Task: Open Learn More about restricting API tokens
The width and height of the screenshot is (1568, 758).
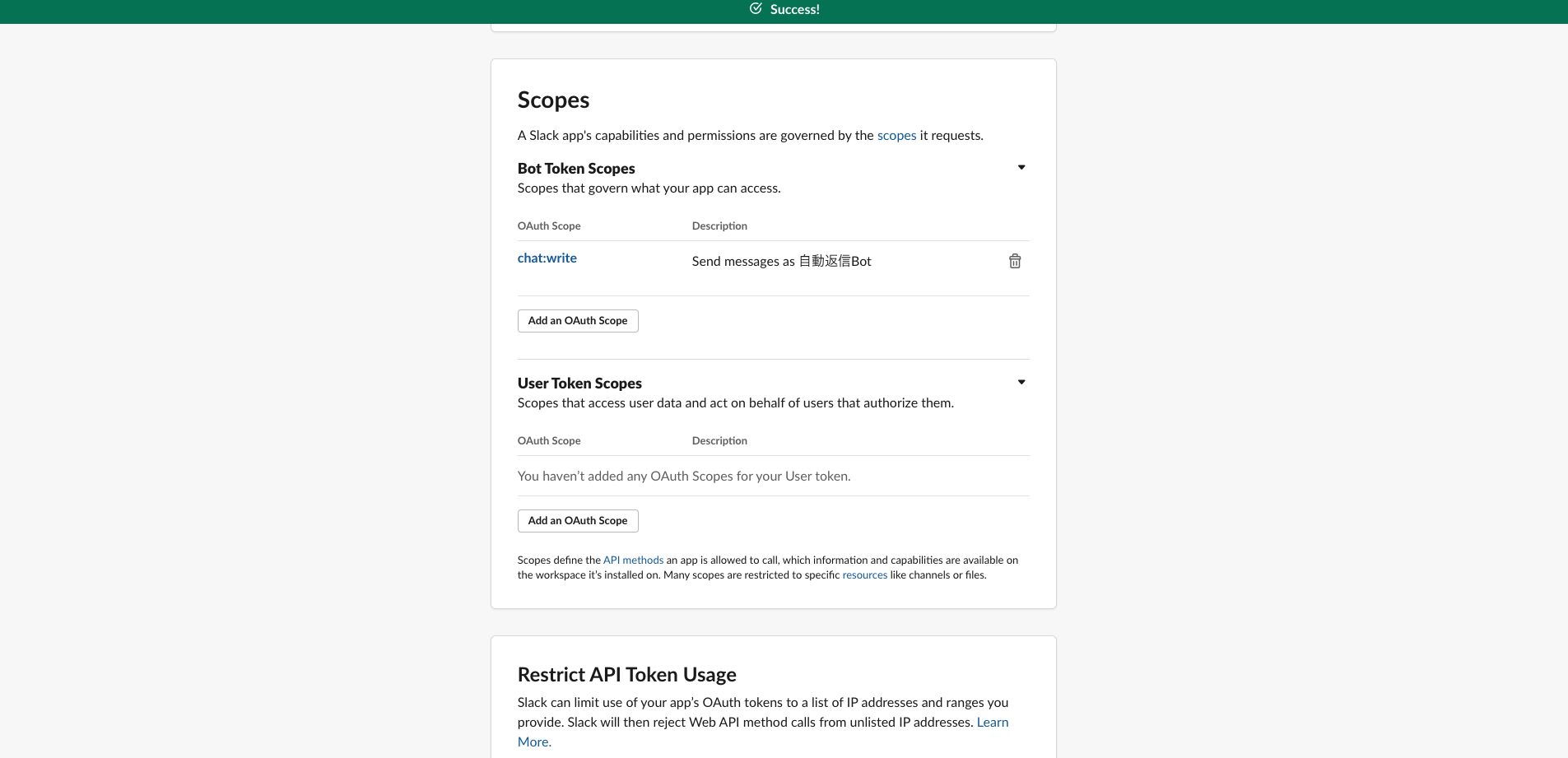Action: [x=992, y=722]
